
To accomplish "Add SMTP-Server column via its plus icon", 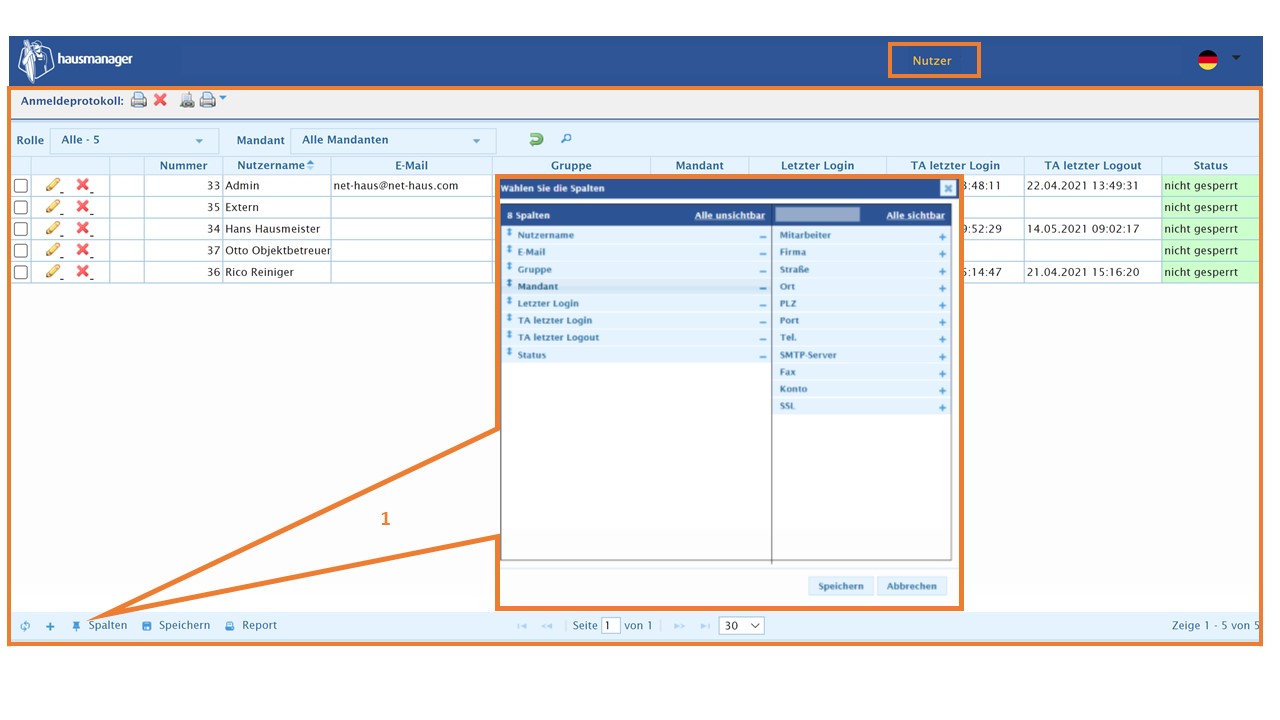I will tap(942, 357).
